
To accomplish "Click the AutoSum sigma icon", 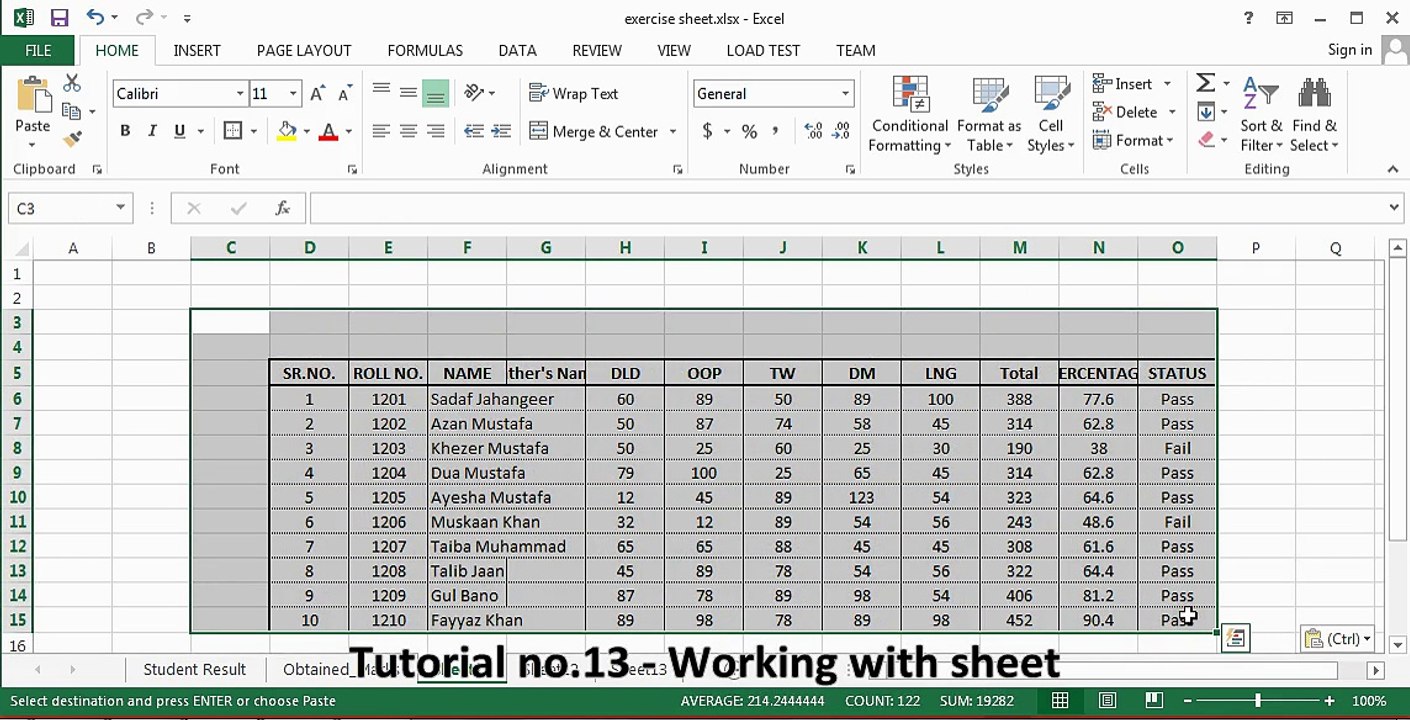I will 1206,83.
